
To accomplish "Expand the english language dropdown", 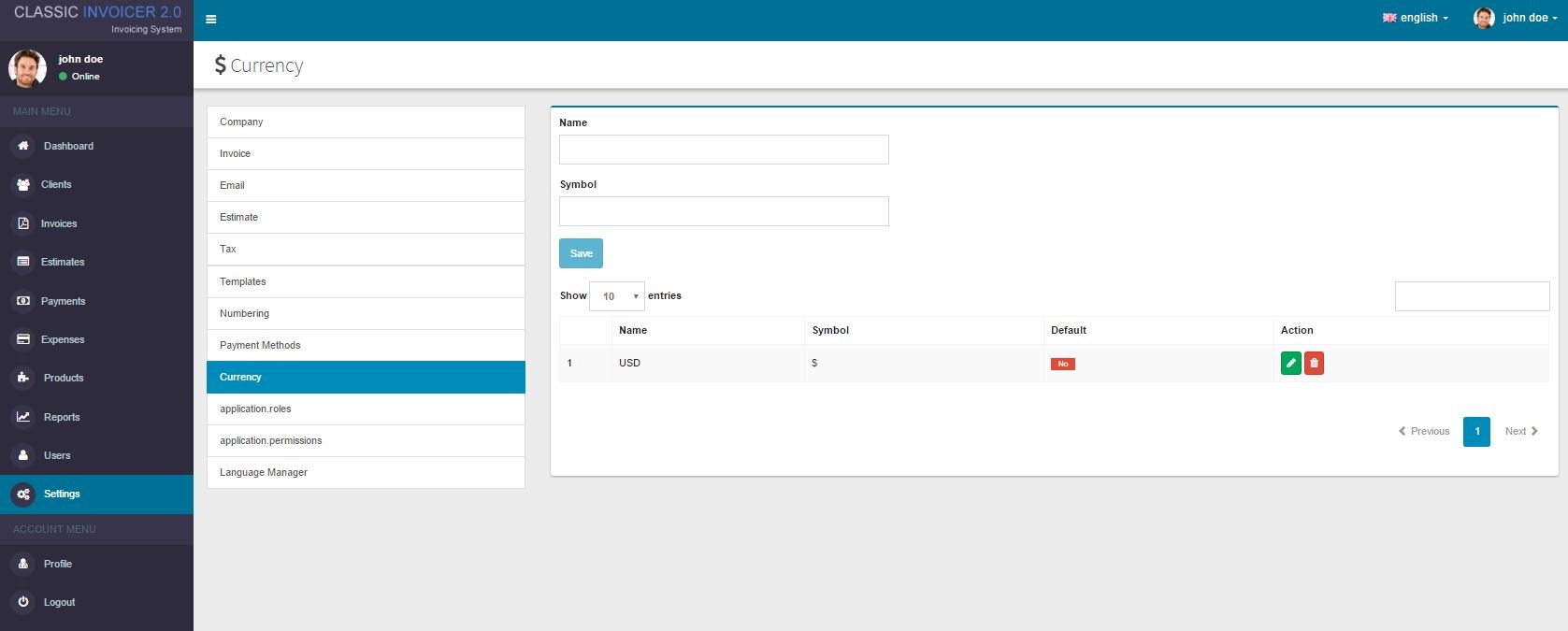I will click(x=1415, y=18).
